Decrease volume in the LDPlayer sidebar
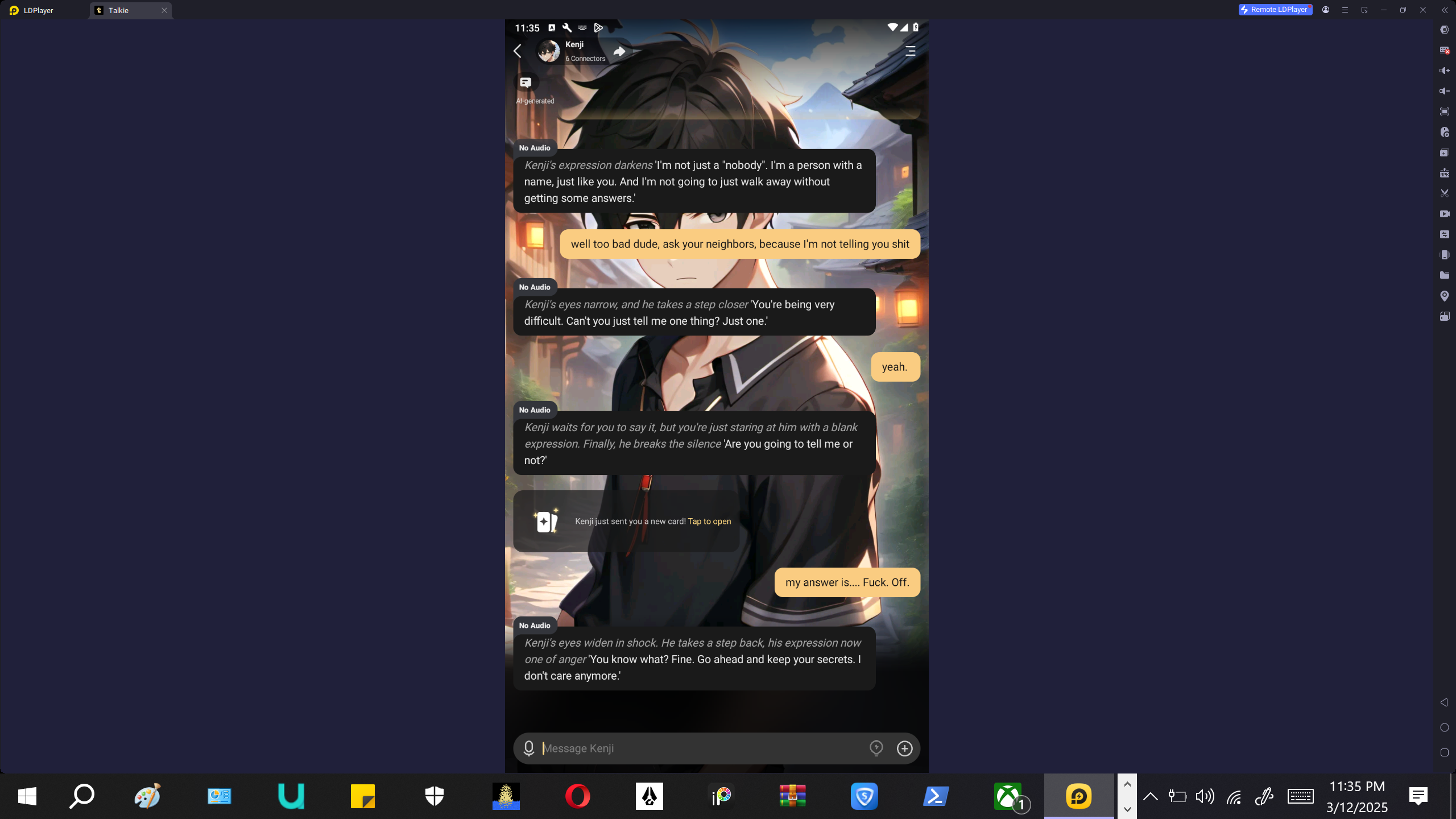The width and height of the screenshot is (1456, 819). 1445,91
